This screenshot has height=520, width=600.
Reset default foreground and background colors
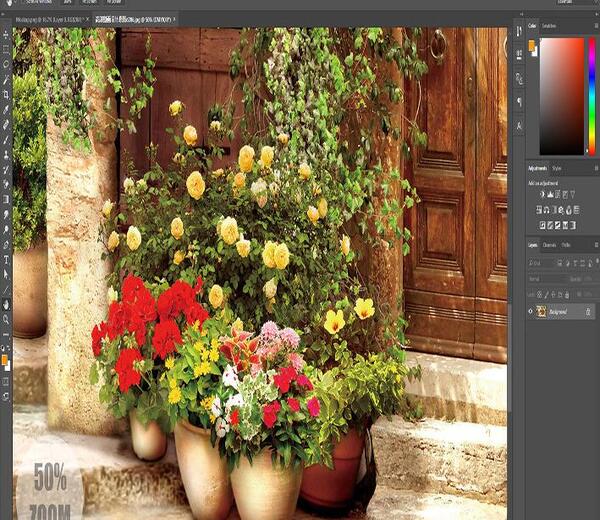point(3,348)
